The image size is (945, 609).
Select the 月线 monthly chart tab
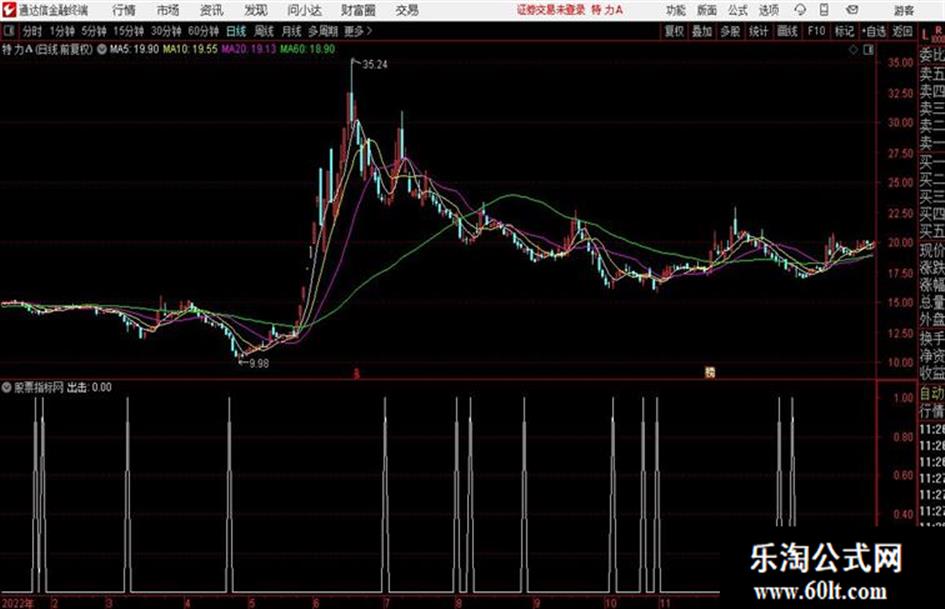(x=292, y=31)
